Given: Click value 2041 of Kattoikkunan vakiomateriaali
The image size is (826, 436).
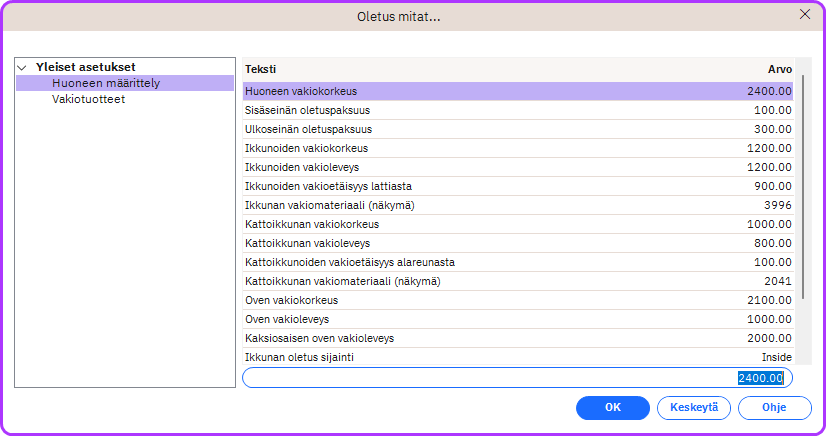Looking at the screenshot, I should 778,281.
